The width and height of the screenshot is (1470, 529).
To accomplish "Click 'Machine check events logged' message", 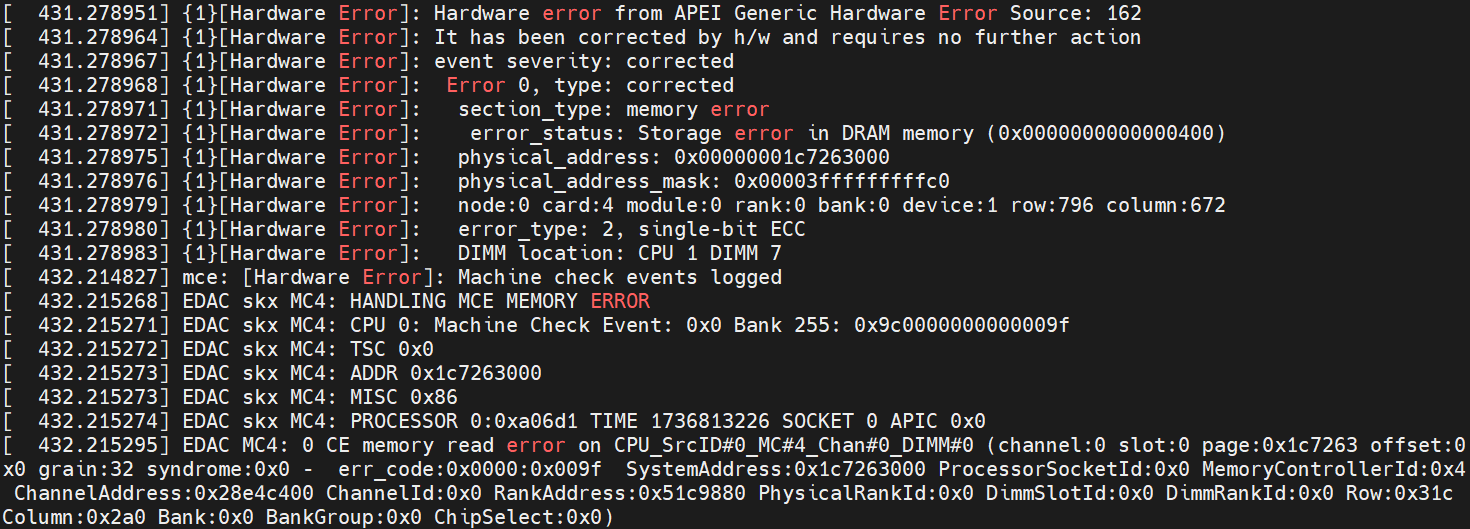I will [620, 277].
